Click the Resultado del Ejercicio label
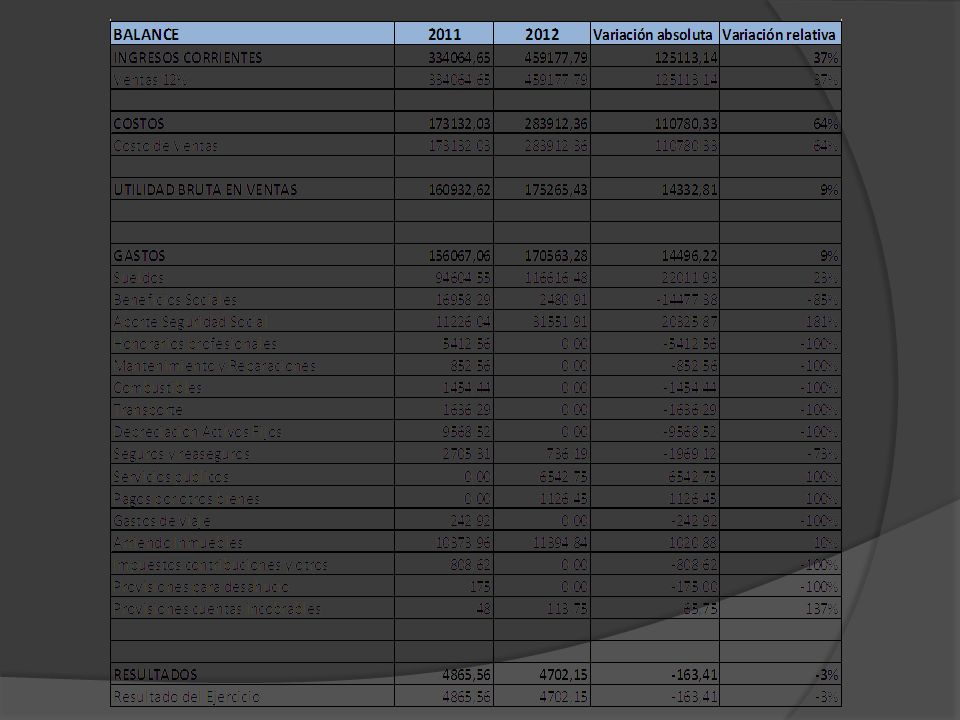 187,697
